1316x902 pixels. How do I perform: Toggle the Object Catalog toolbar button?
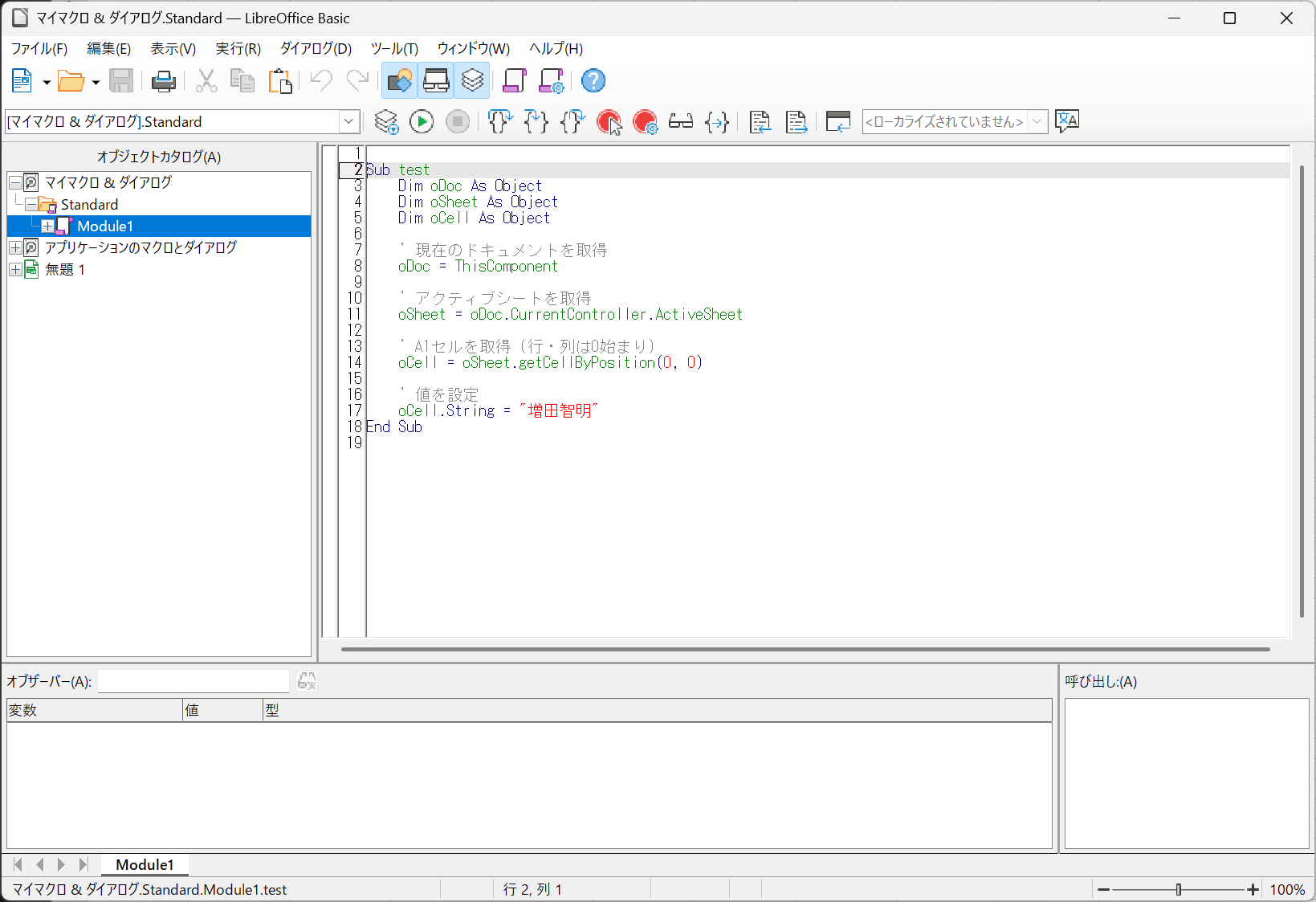click(400, 81)
